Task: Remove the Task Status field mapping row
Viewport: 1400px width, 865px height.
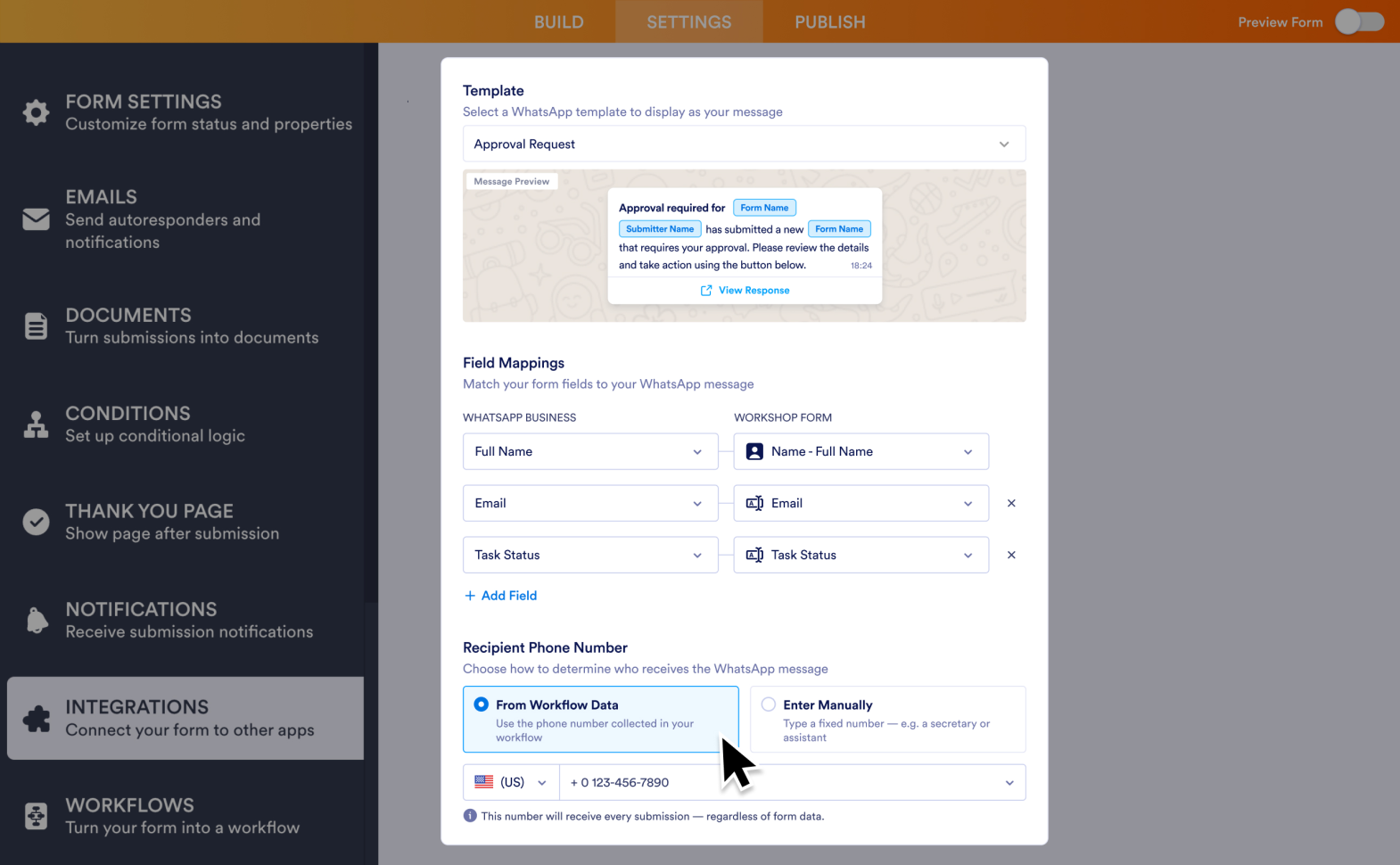Action: click(x=1011, y=555)
